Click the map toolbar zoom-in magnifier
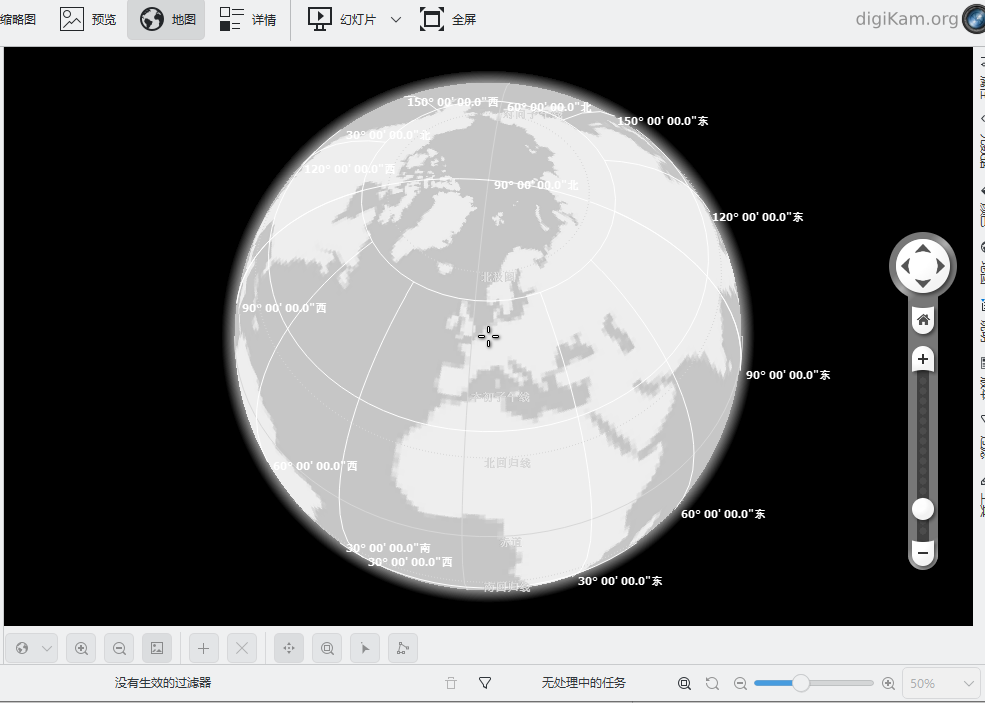 coord(81,648)
